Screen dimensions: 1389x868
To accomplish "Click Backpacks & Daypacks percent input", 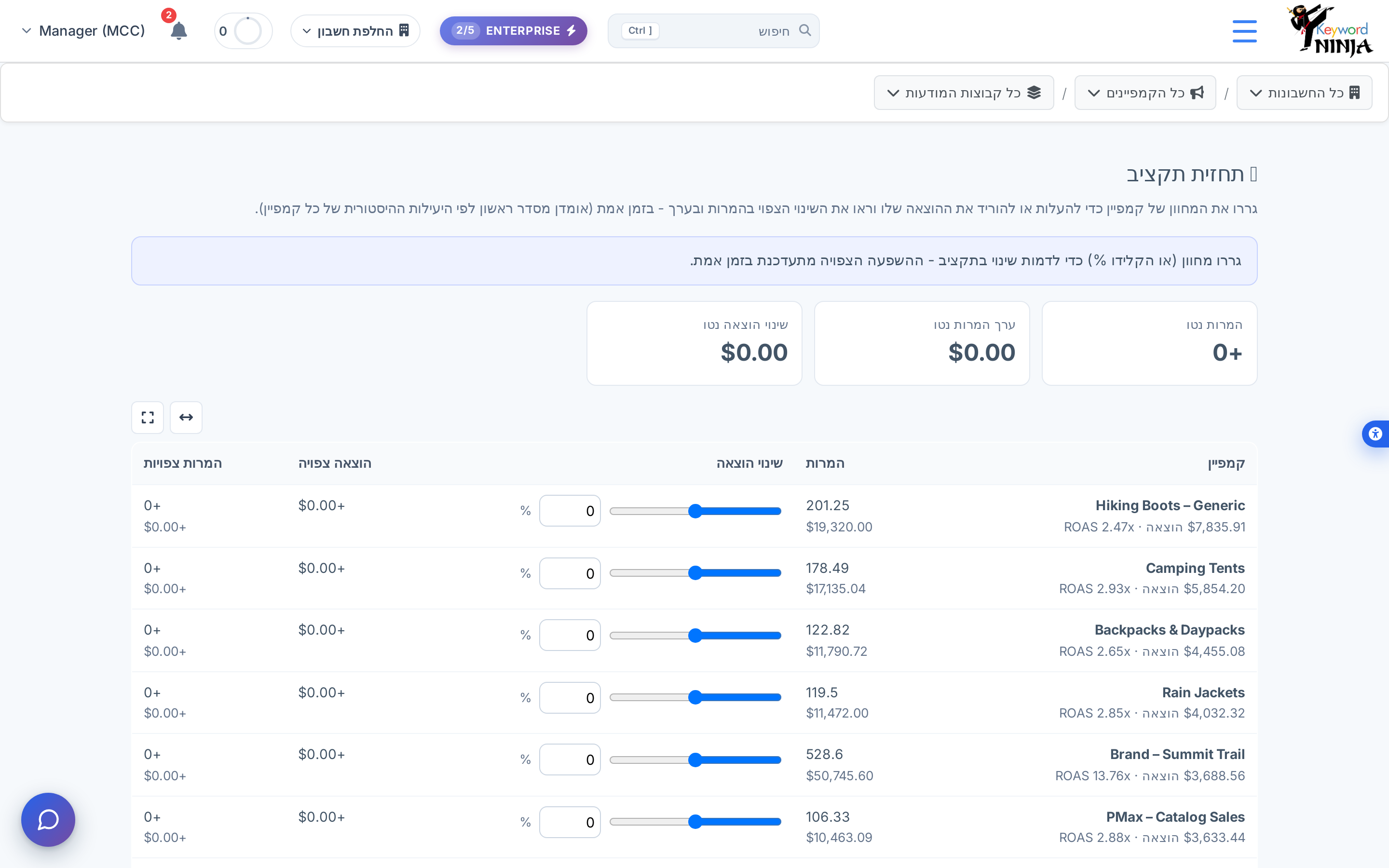I will [x=570, y=636].
